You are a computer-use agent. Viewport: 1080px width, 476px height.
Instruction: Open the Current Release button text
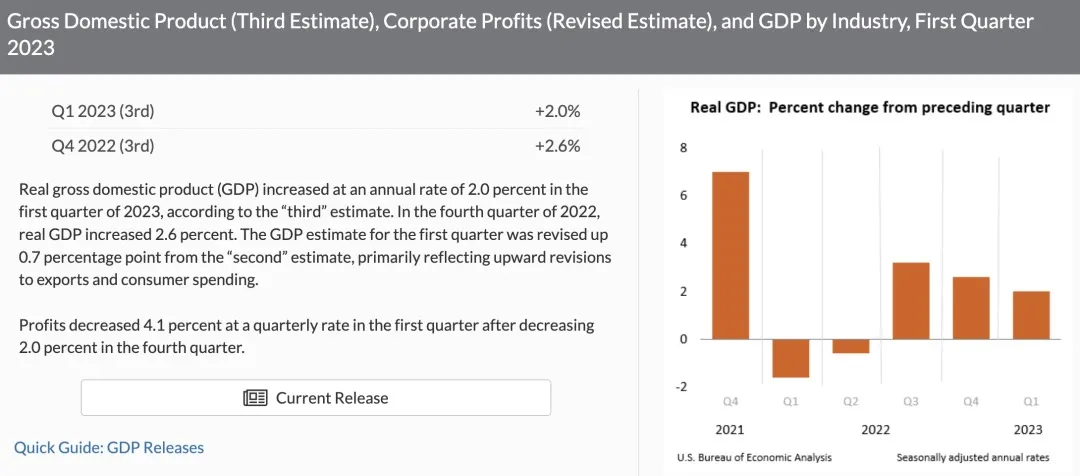click(x=332, y=398)
